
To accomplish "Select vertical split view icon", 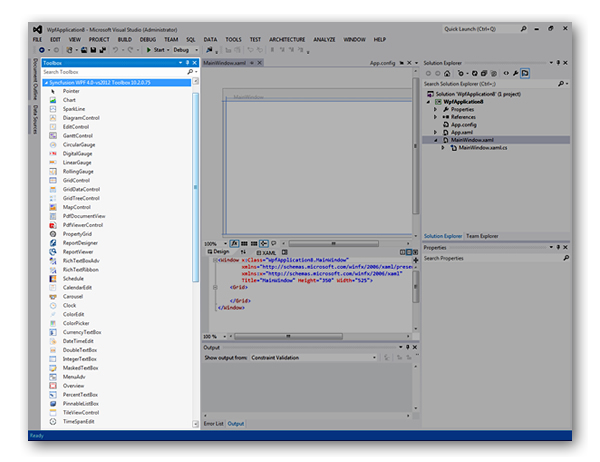I will point(403,252).
